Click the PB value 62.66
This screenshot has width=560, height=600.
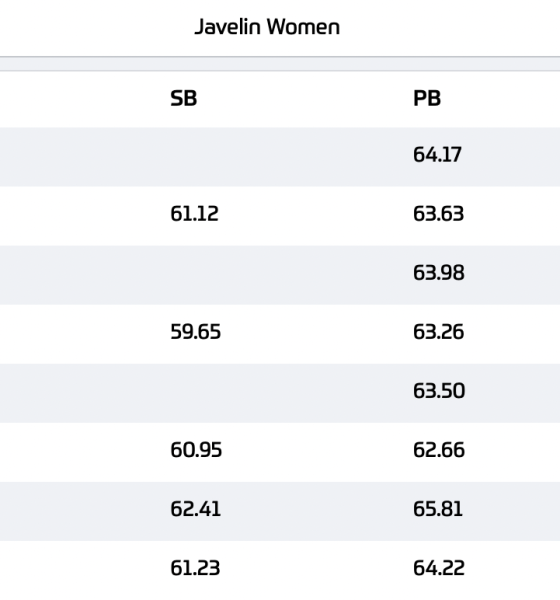tap(439, 450)
